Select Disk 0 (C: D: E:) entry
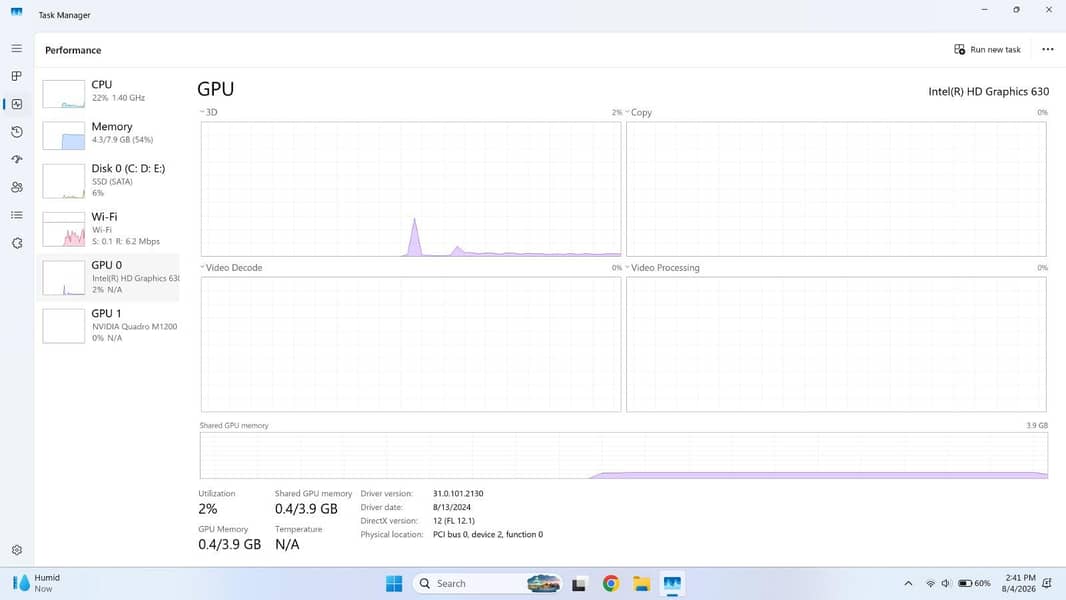The image size is (1066, 600). coord(108,181)
